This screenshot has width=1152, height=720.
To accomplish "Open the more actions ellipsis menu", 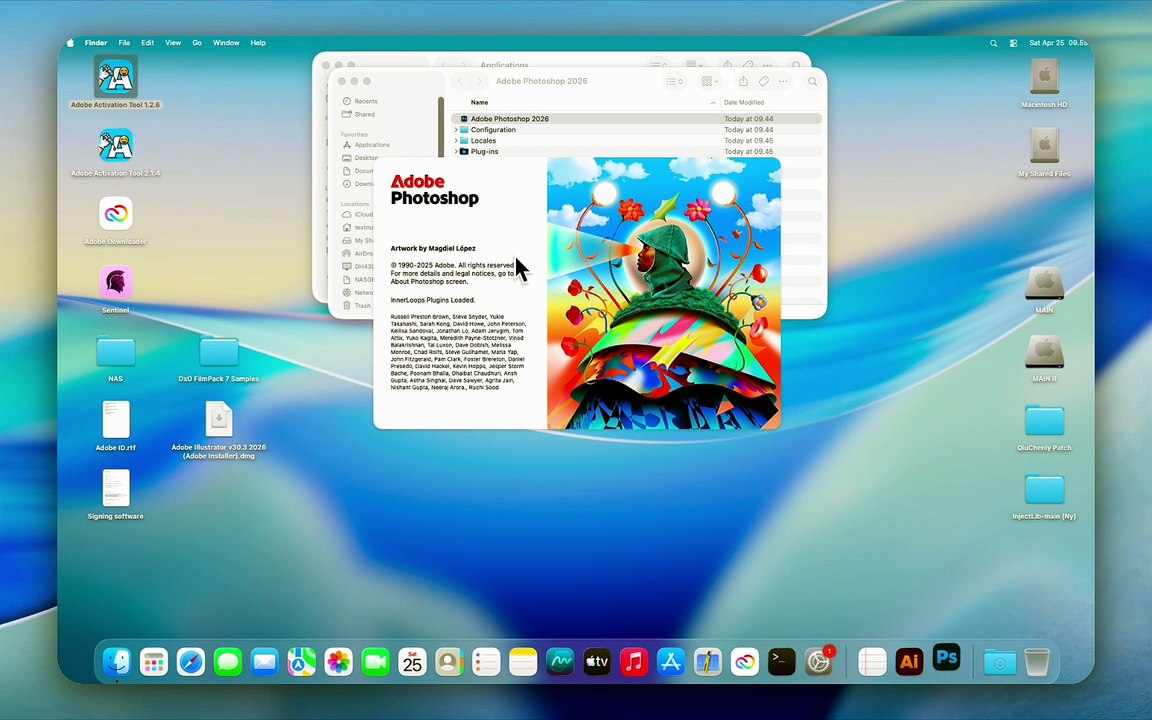I will (x=783, y=82).
